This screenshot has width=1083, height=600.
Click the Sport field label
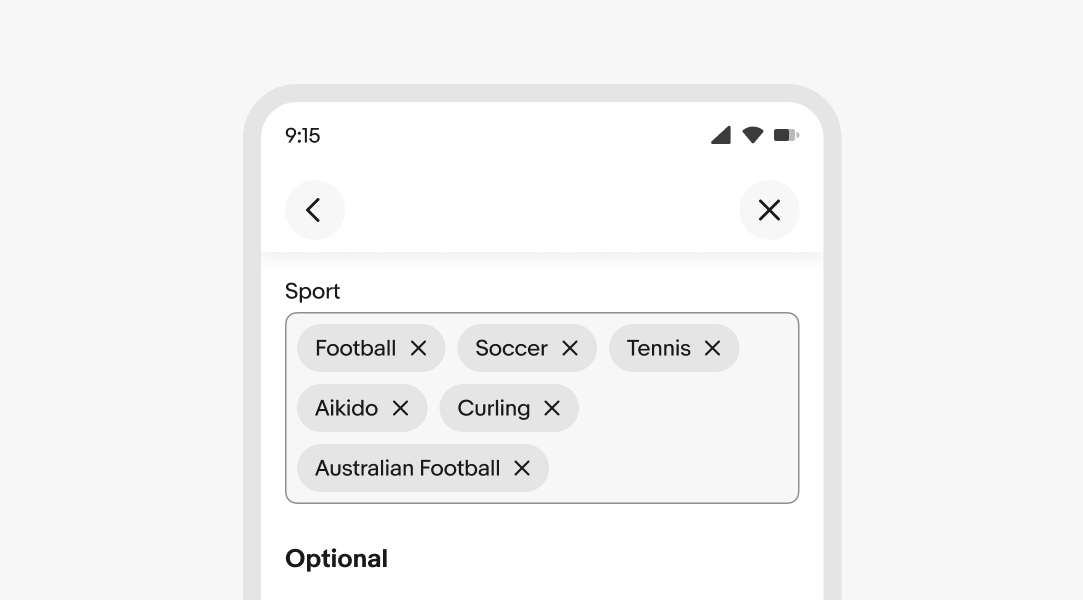pos(312,292)
